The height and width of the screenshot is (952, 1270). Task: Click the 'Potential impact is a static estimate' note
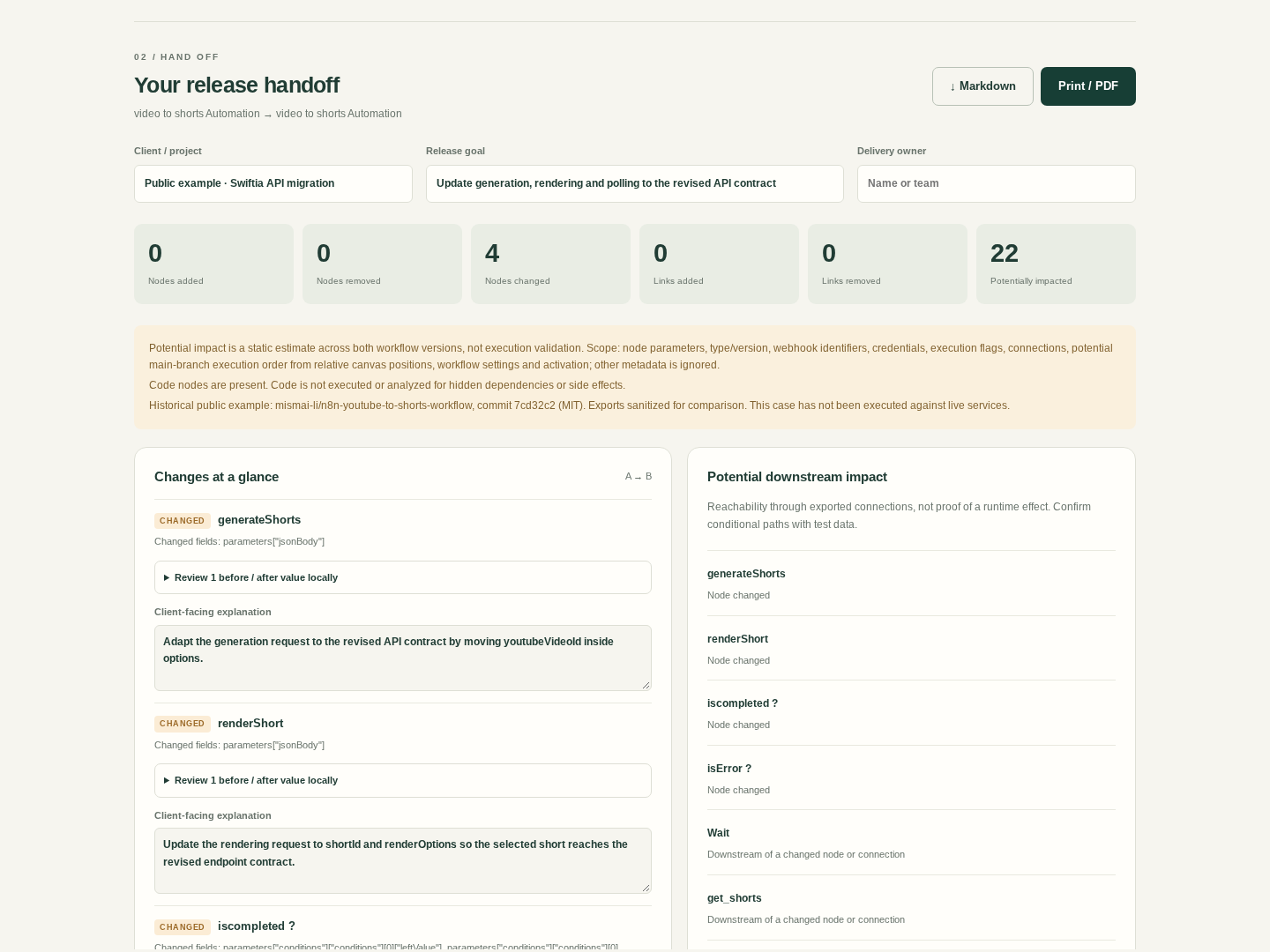[631, 356]
